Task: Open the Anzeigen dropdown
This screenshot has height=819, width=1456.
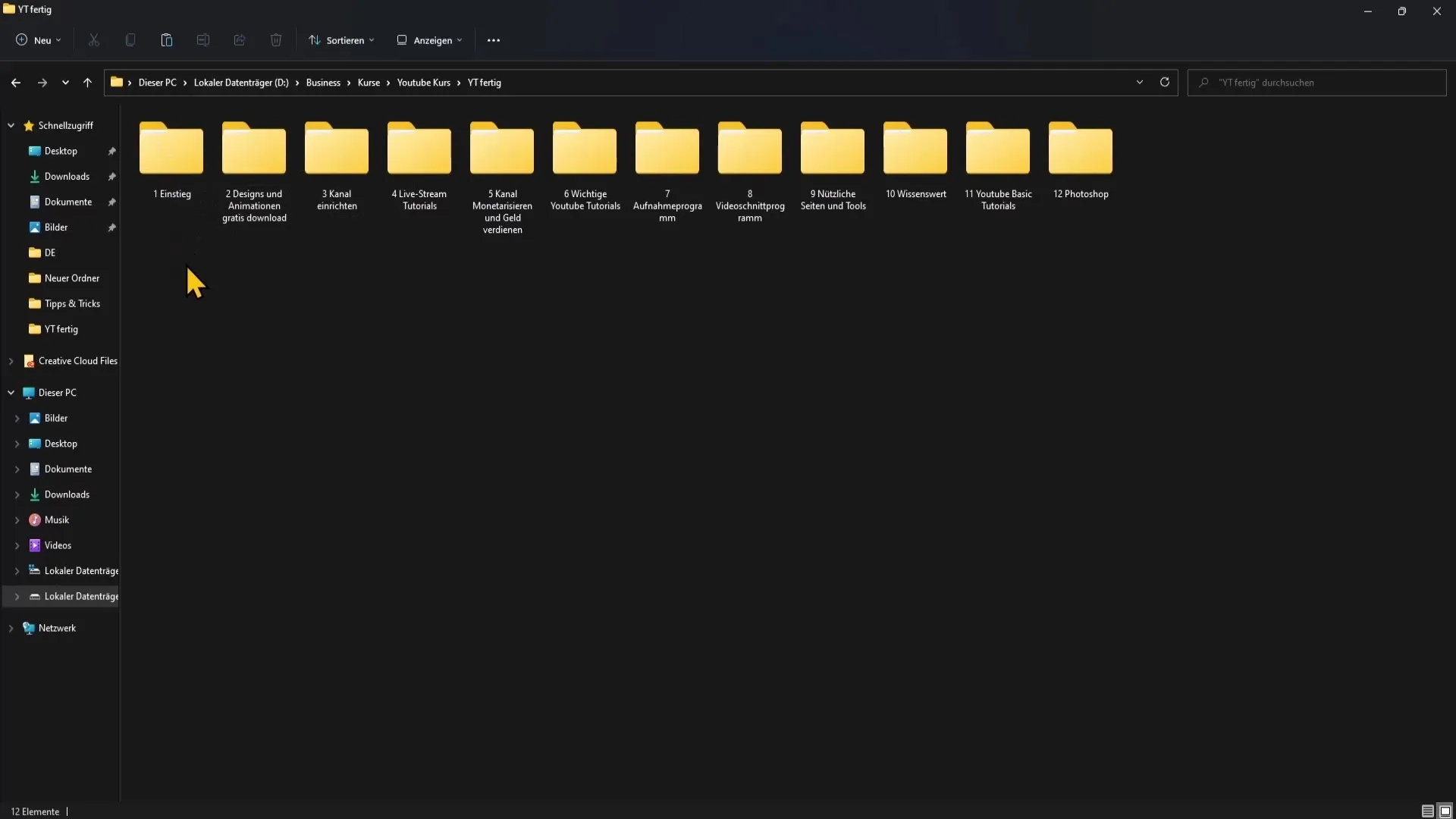Action: tap(429, 40)
